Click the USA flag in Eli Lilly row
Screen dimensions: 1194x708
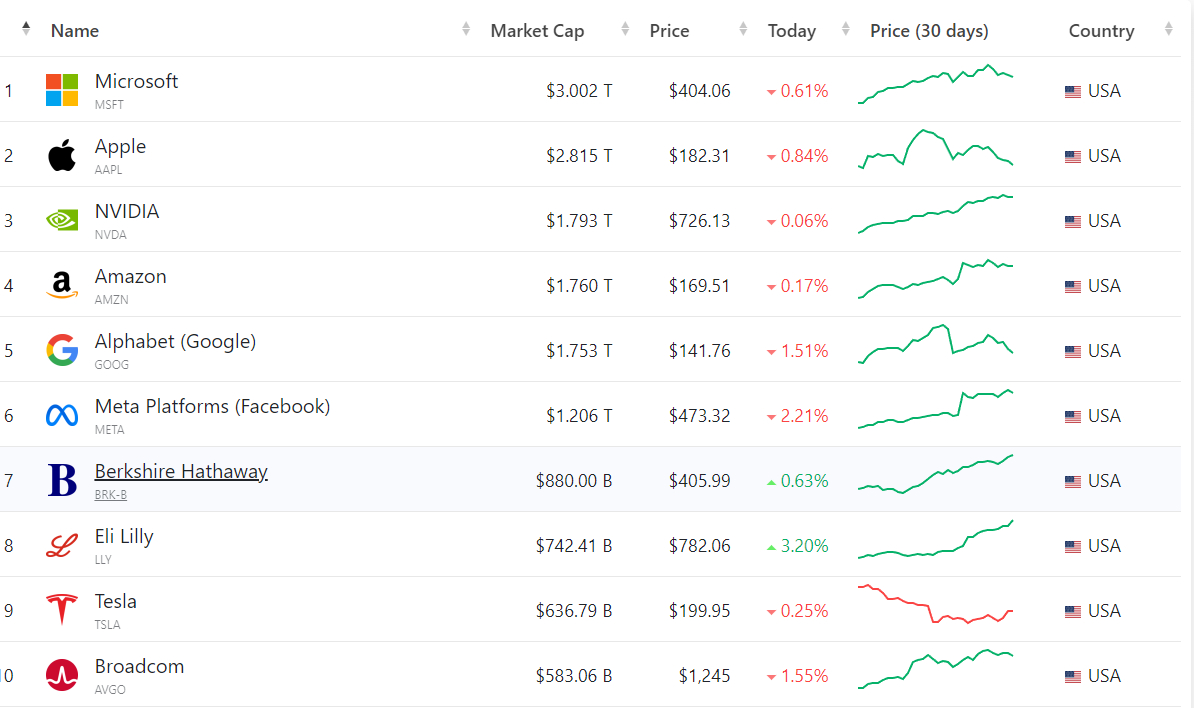[1073, 546]
